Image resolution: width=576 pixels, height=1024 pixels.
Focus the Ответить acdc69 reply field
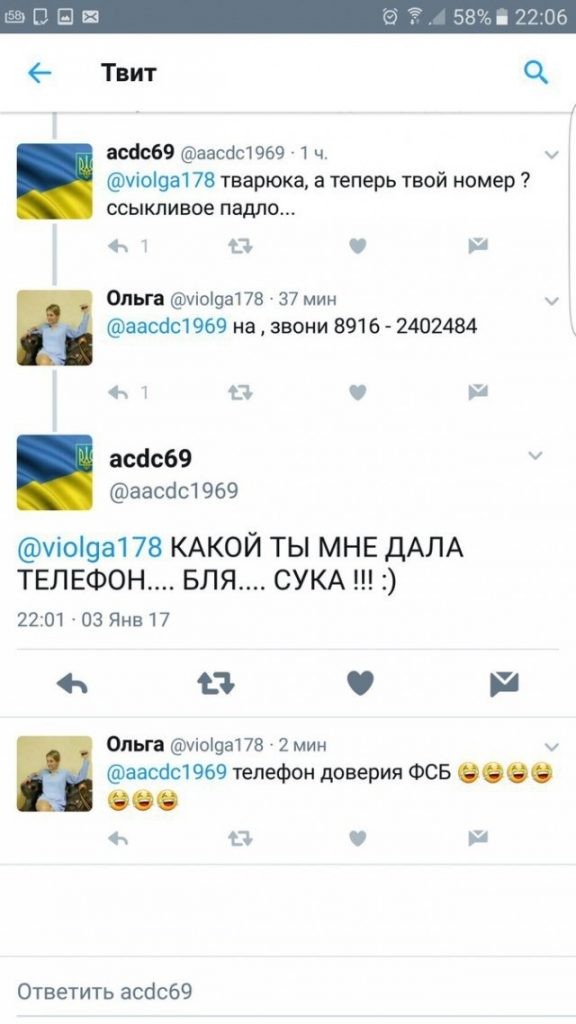(288, 991)
